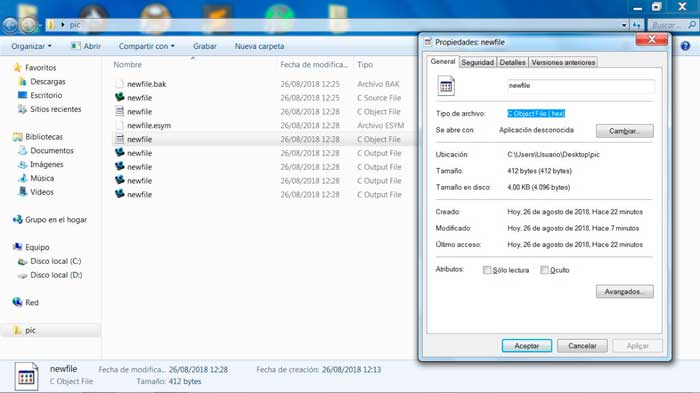Click the Avanzados... button

(x=625, y=292)
